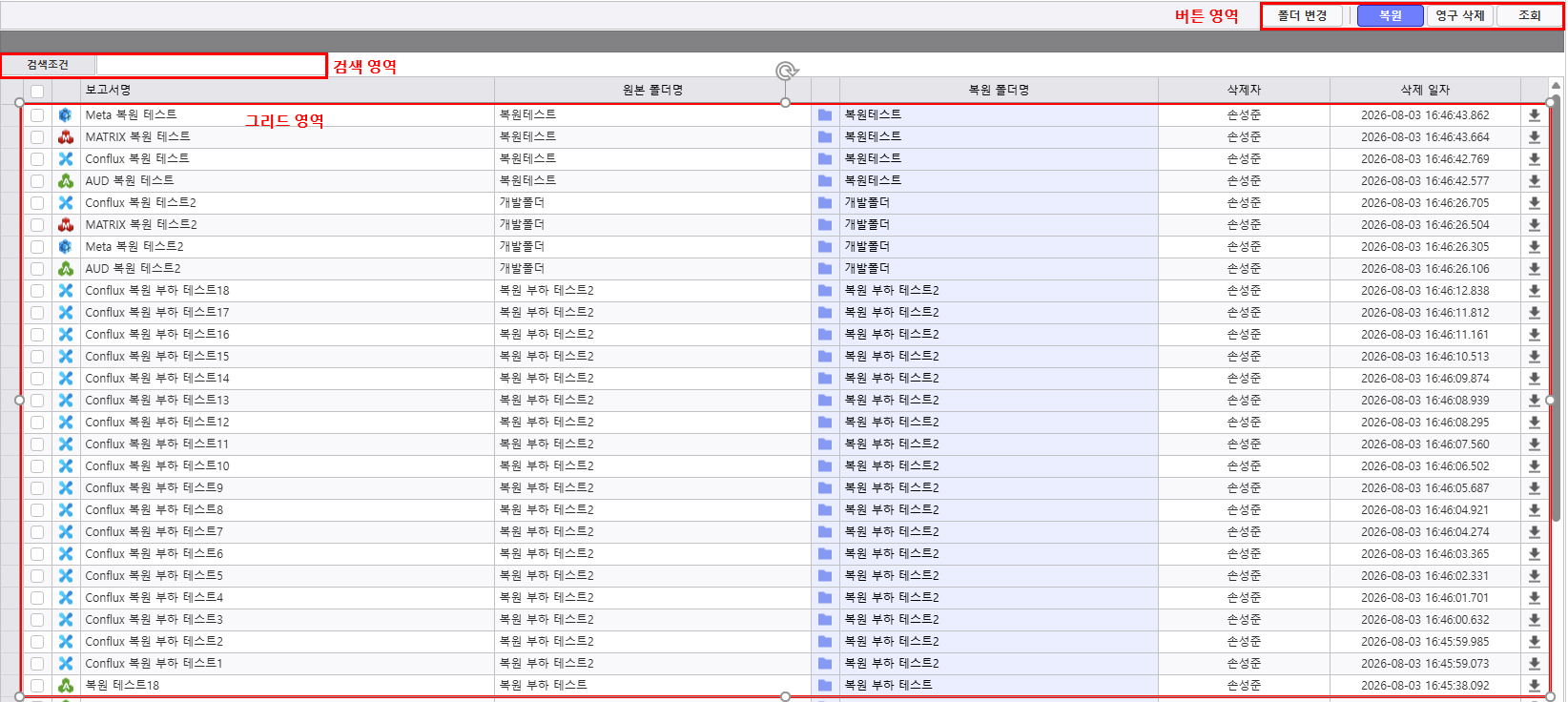The height and width of the screenshot is (702, 1568).
Task: Click delete date 2026-08-03 16:45:38.092
Action: tap(1425, 685)
